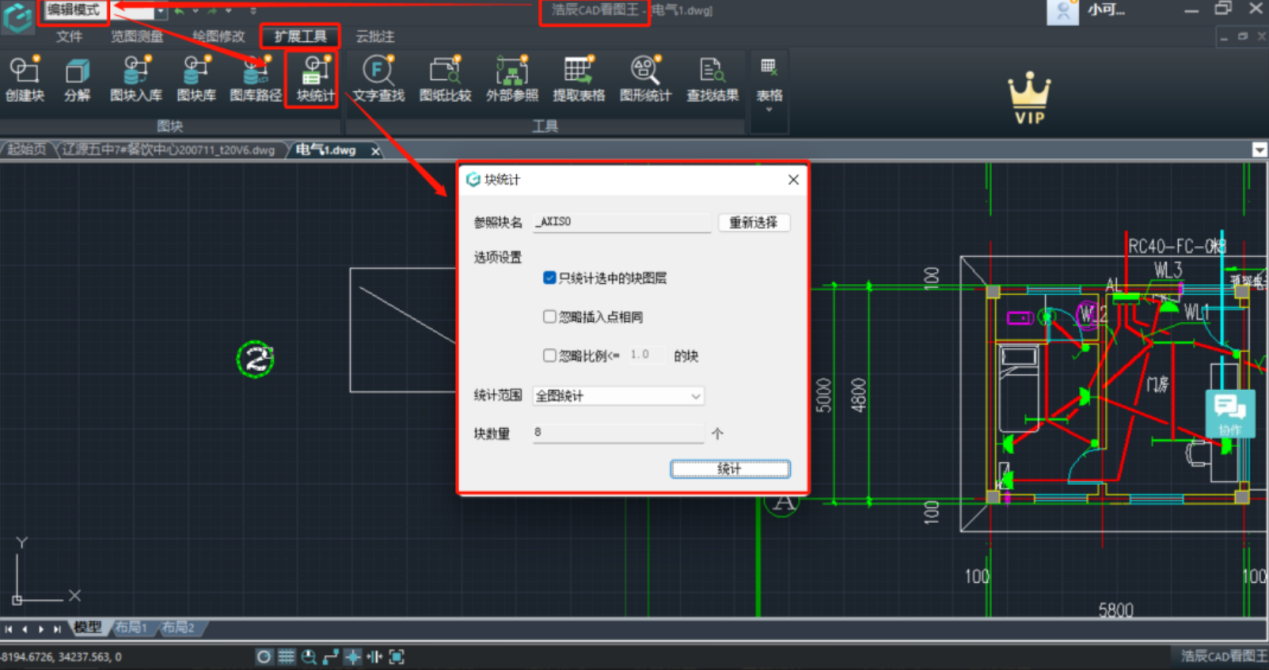Select the 扩展工具 ribbon tab
This screenshot has width=1269, height=670.
tap(300, 36)
